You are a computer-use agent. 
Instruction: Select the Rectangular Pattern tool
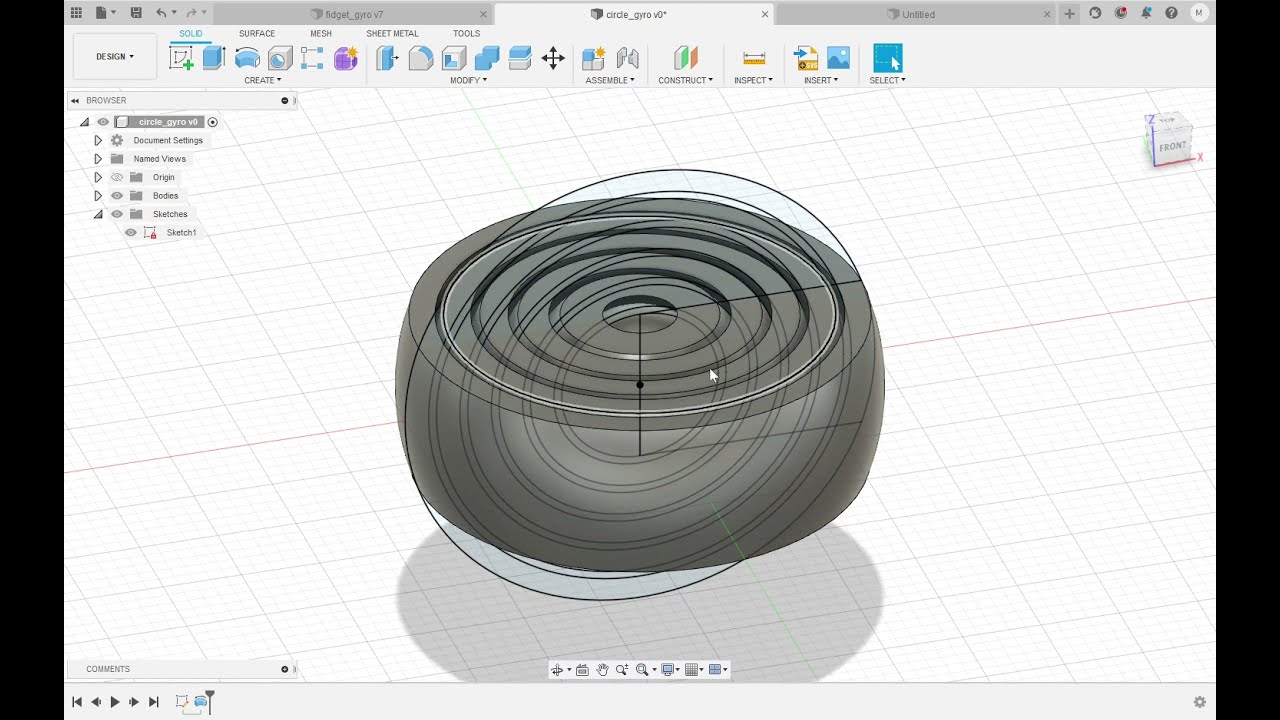[x=312, y=58]
